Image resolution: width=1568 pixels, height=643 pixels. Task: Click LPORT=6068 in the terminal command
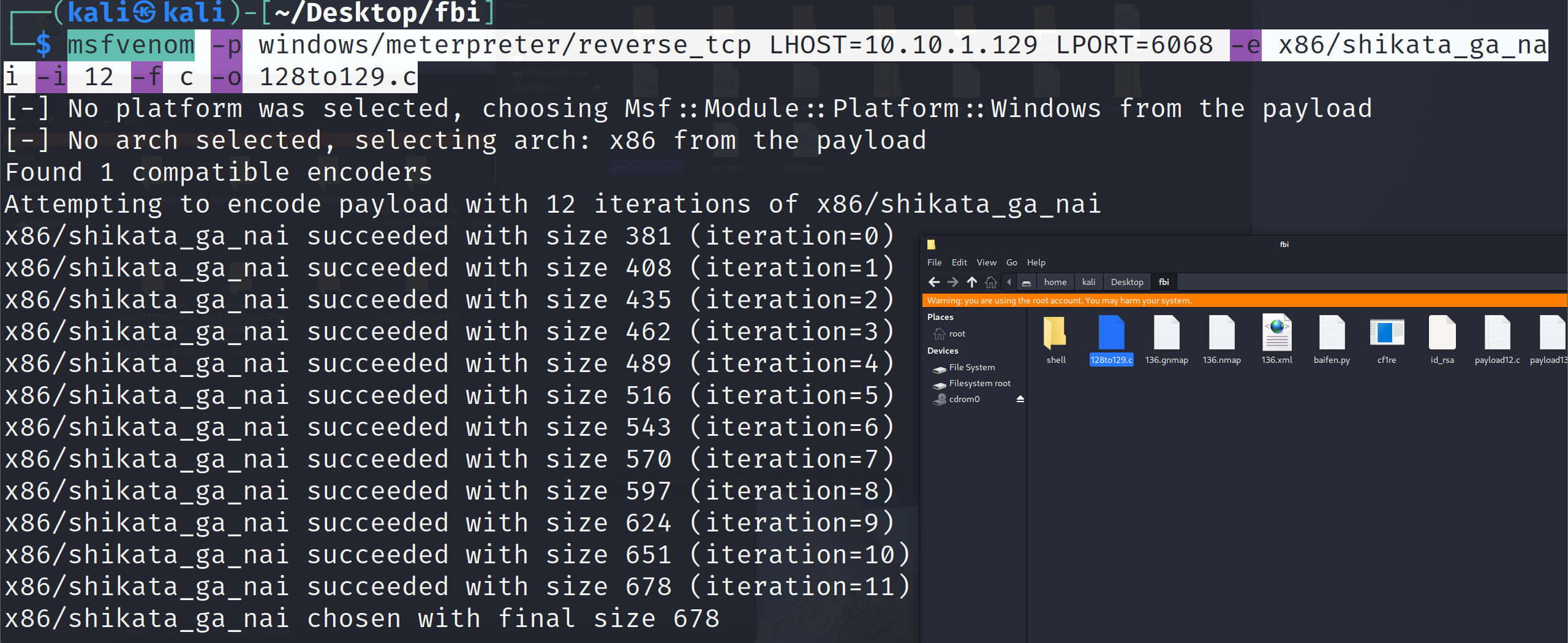coord(1134,45)
